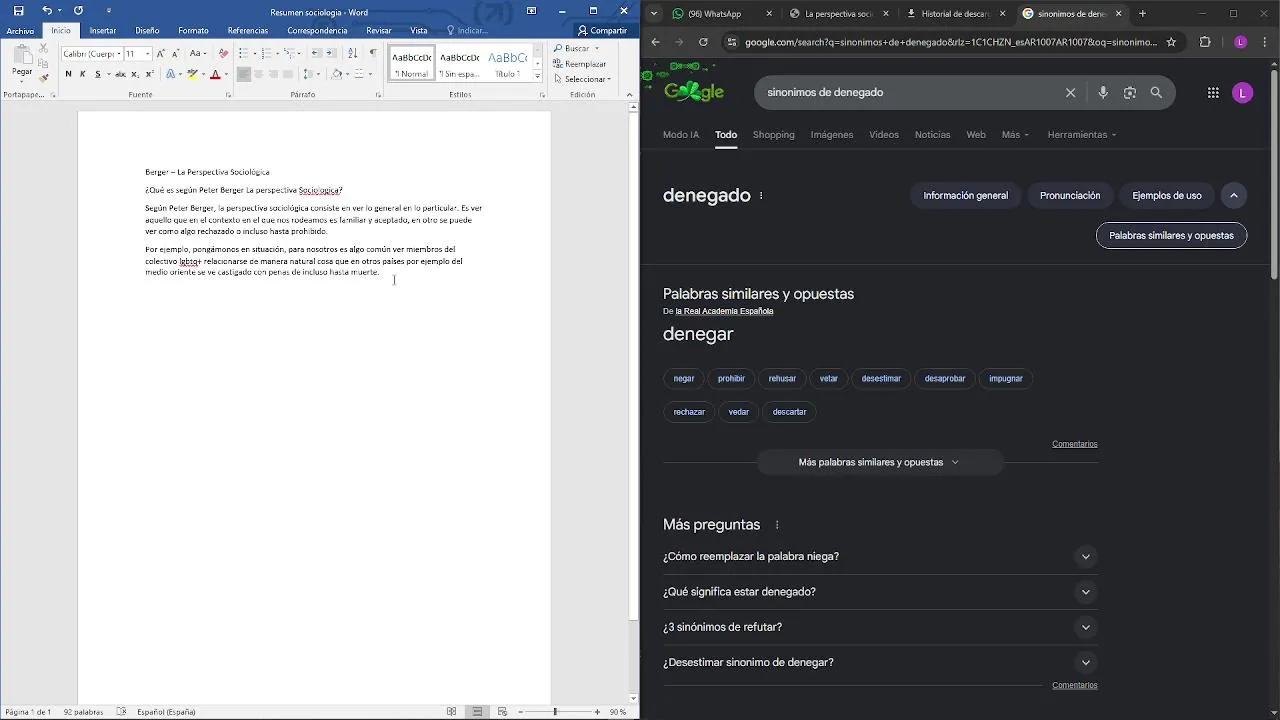Apply superscript formatting

pyautogui.click(x=149, y=74)
